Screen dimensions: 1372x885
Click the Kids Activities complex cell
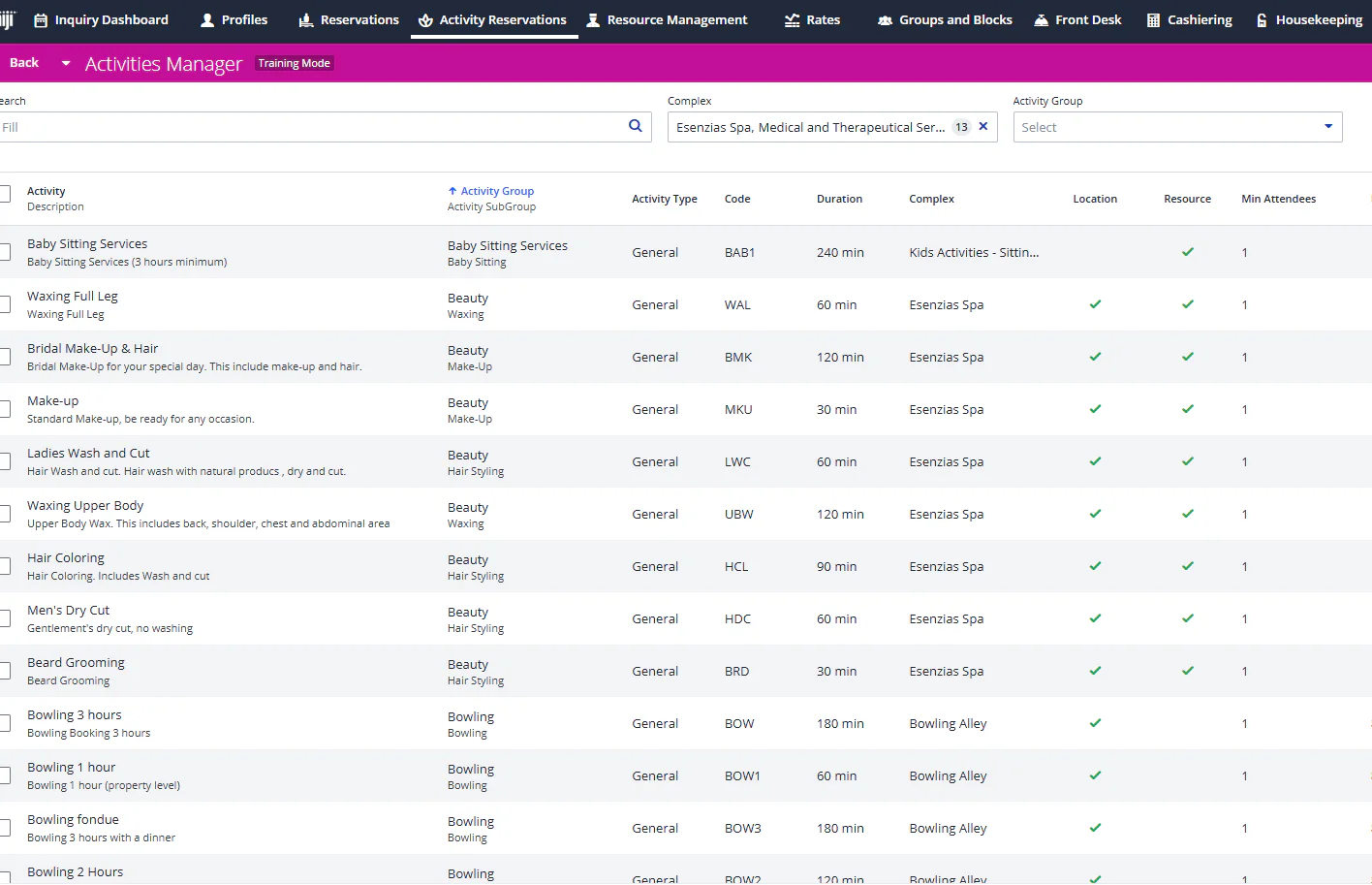coord(974,253)
